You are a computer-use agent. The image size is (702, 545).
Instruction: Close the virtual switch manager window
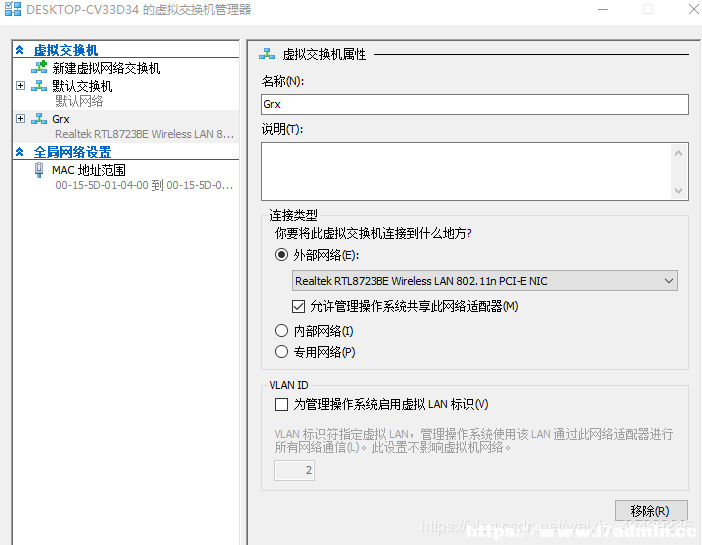[693, 9]
